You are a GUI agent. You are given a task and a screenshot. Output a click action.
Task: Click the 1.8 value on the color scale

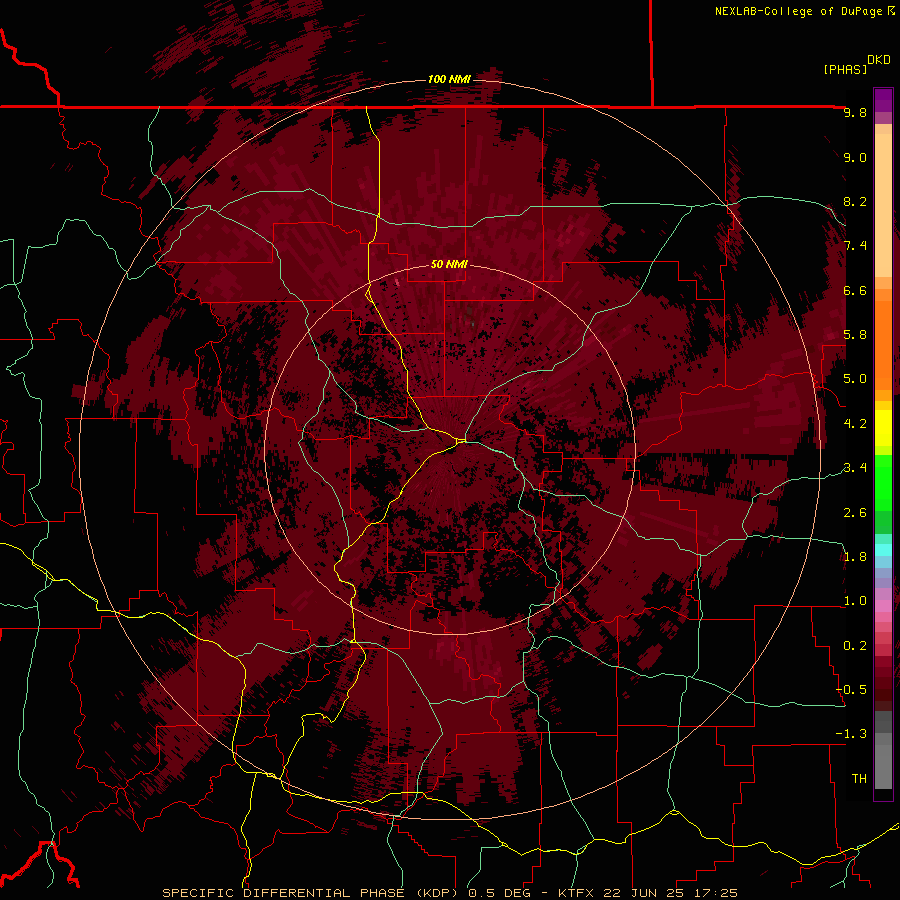pos(855,557)
